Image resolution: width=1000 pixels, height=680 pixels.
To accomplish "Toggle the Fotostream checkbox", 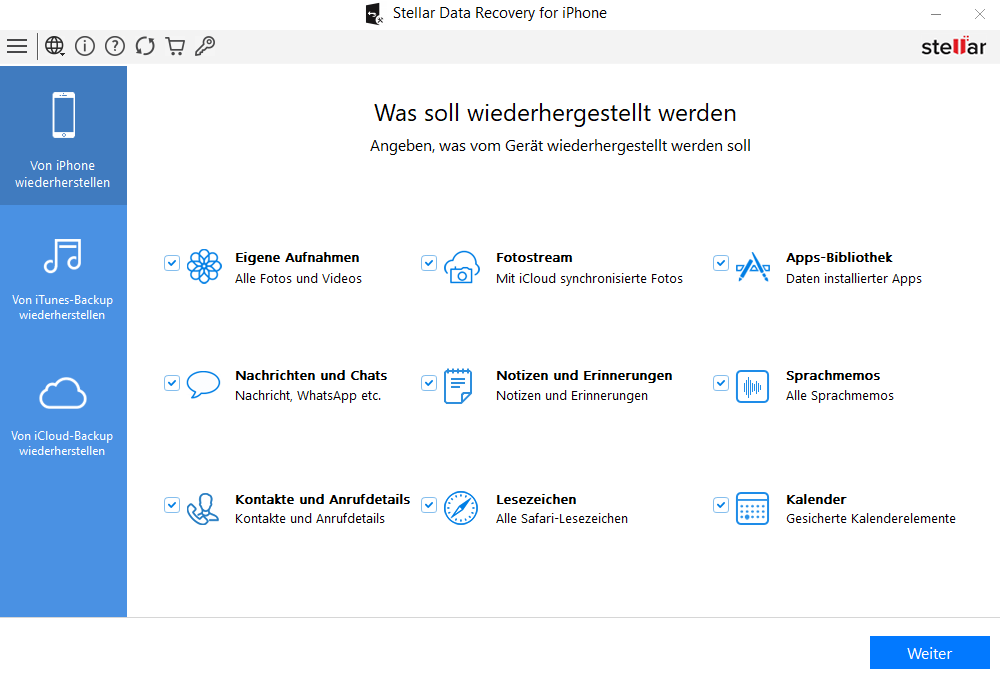I will (429, 263).
